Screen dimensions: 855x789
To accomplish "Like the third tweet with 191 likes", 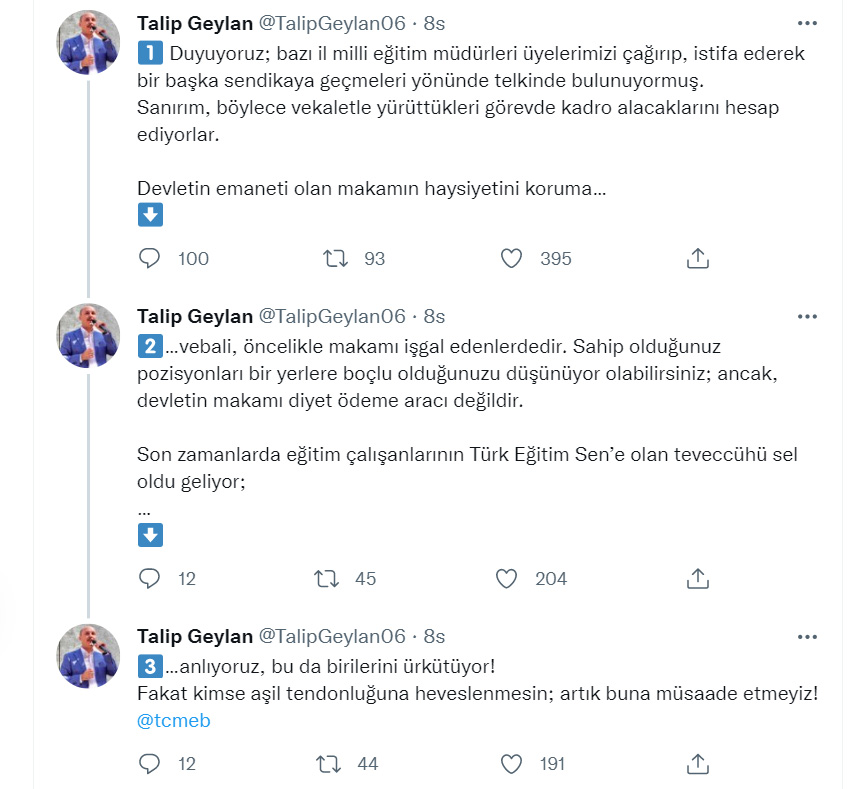I will pyautogui.click(x=511, y=764).
